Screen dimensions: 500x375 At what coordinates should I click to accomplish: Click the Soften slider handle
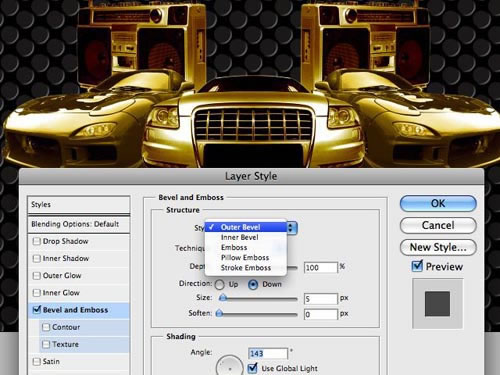click(219, 313)
